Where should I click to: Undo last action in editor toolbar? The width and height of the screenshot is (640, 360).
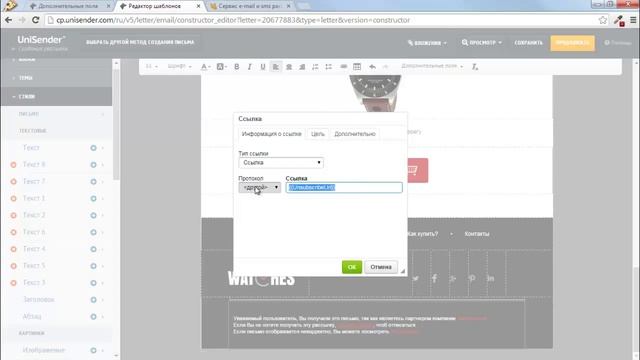pyautogui.click(x=372, y=67)
